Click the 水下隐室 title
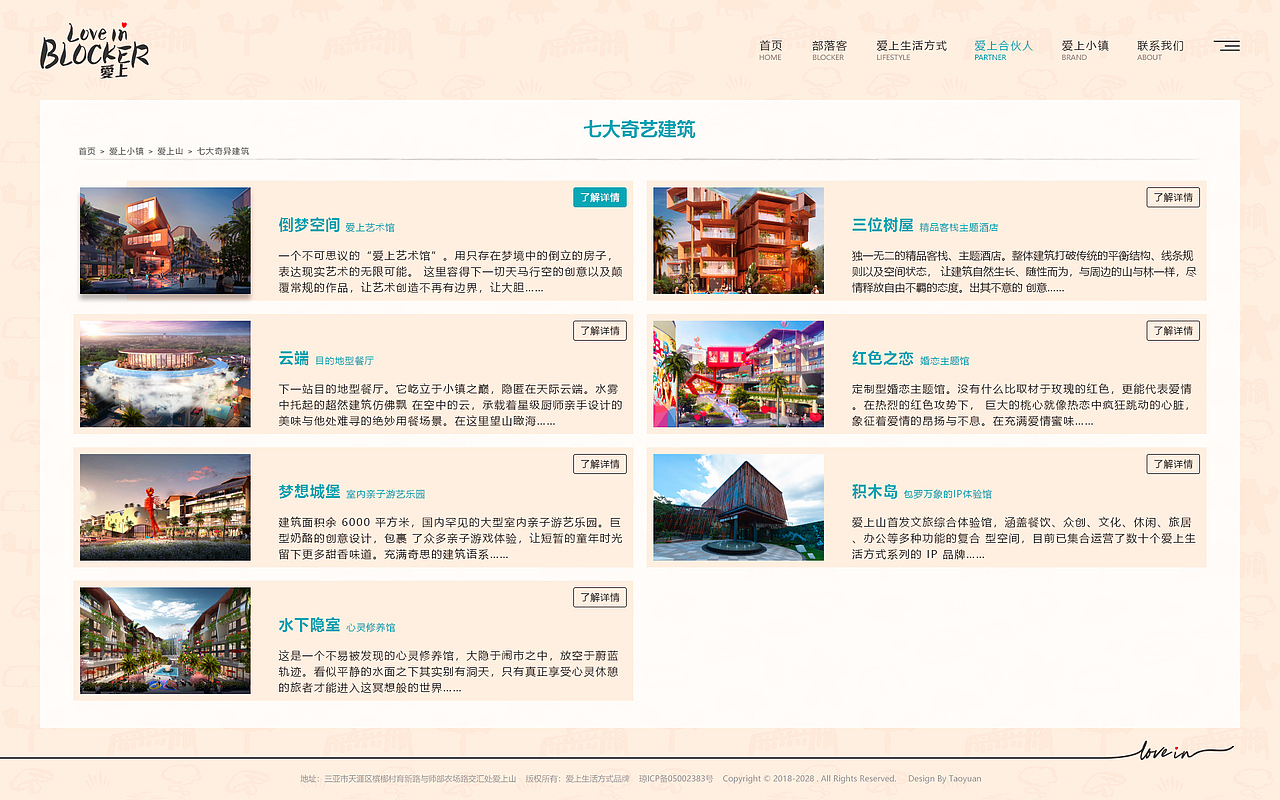Viewport: 1280px width, 800px height. 309,625
